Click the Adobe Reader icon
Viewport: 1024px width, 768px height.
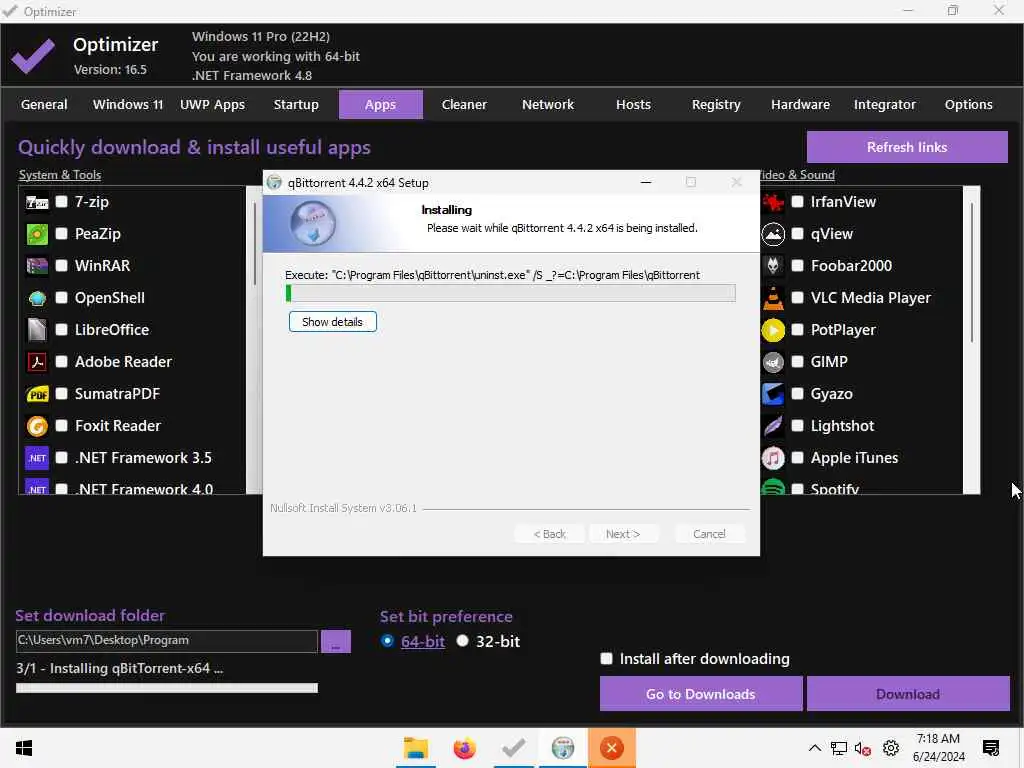[x=37, y=362]
